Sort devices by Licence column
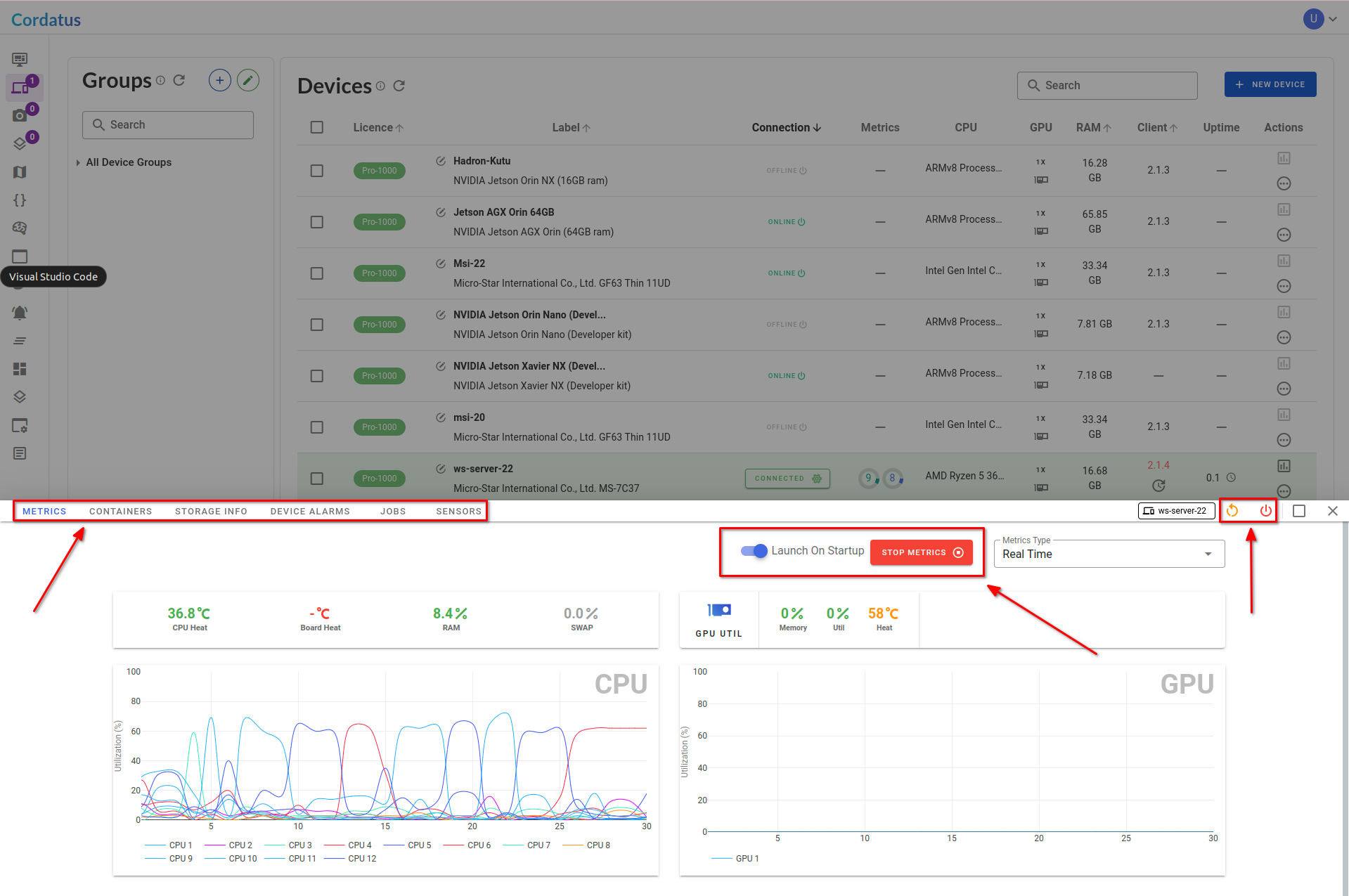Image resolution: width=1349 pixels, height=896 pixels. tap(378, 127)
